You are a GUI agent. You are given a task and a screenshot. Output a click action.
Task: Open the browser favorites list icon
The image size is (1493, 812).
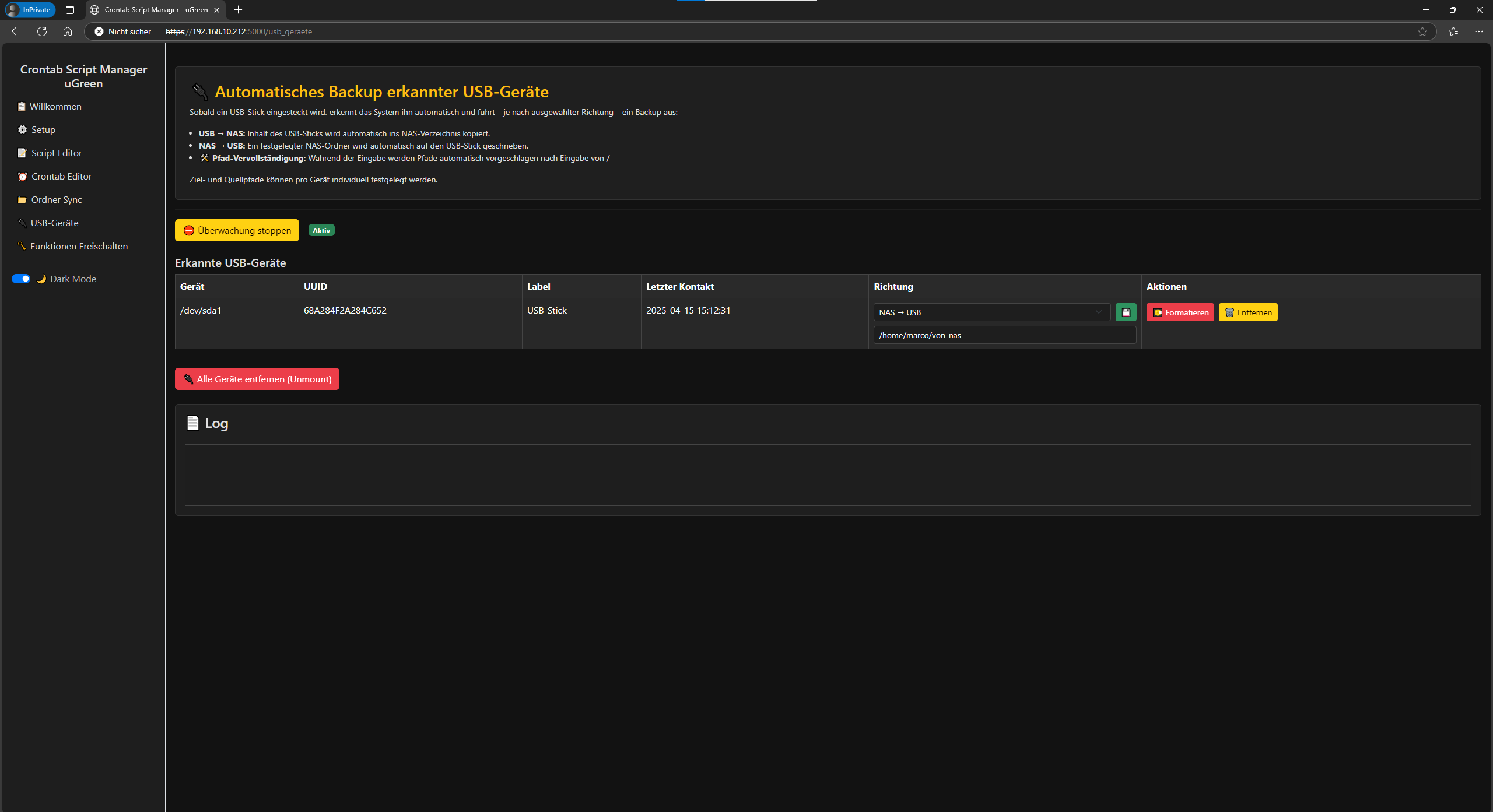[x=1453, y=31]
